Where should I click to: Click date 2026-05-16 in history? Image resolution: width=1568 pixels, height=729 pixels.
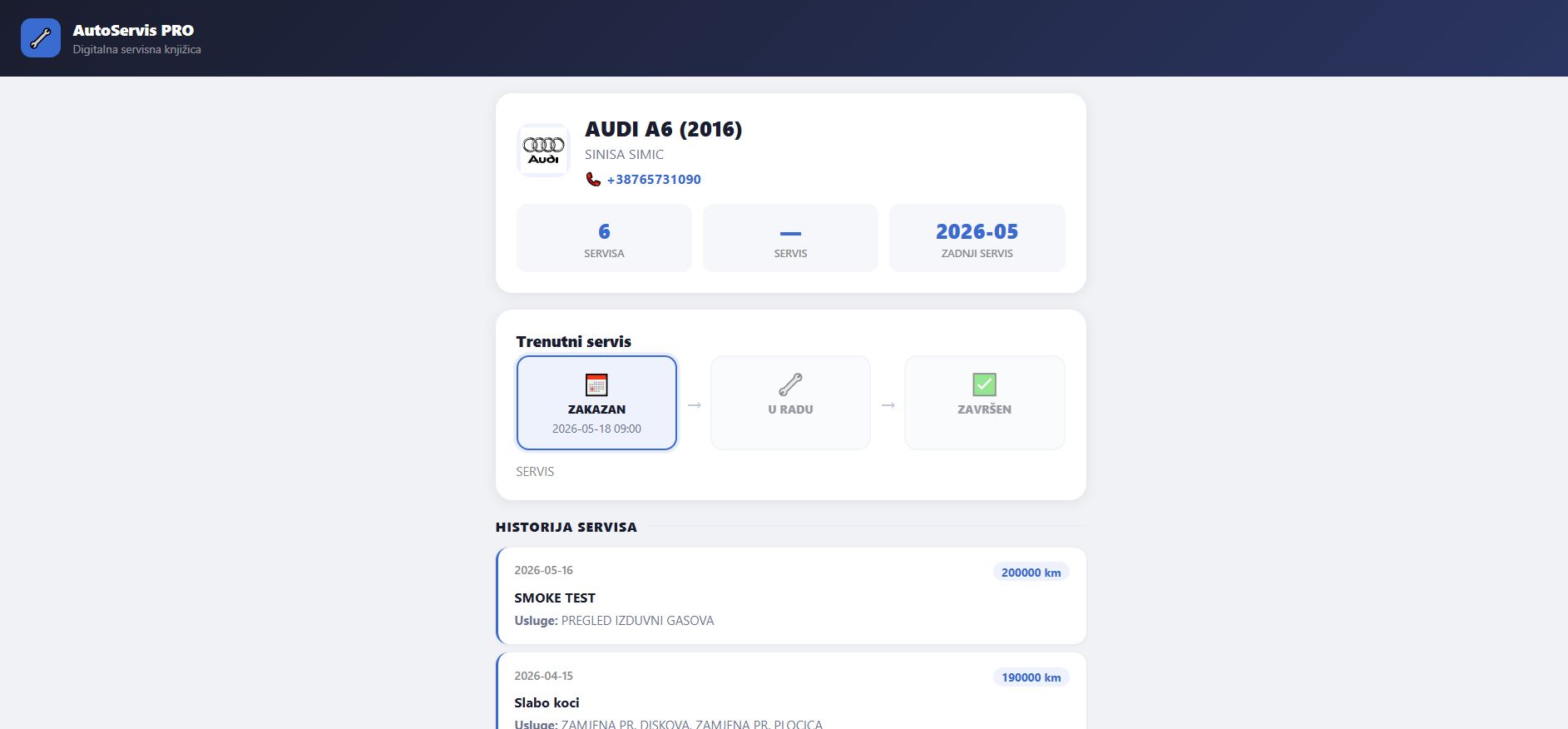(543, 570)
